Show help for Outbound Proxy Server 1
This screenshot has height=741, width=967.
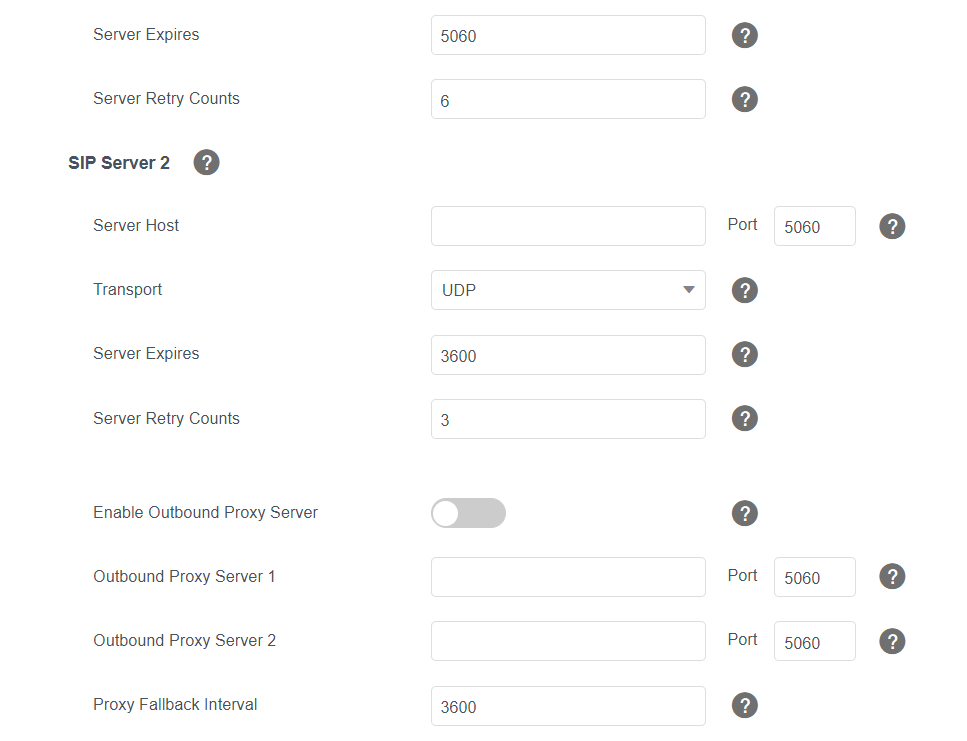pyautogui.click(x=892, y=577)
